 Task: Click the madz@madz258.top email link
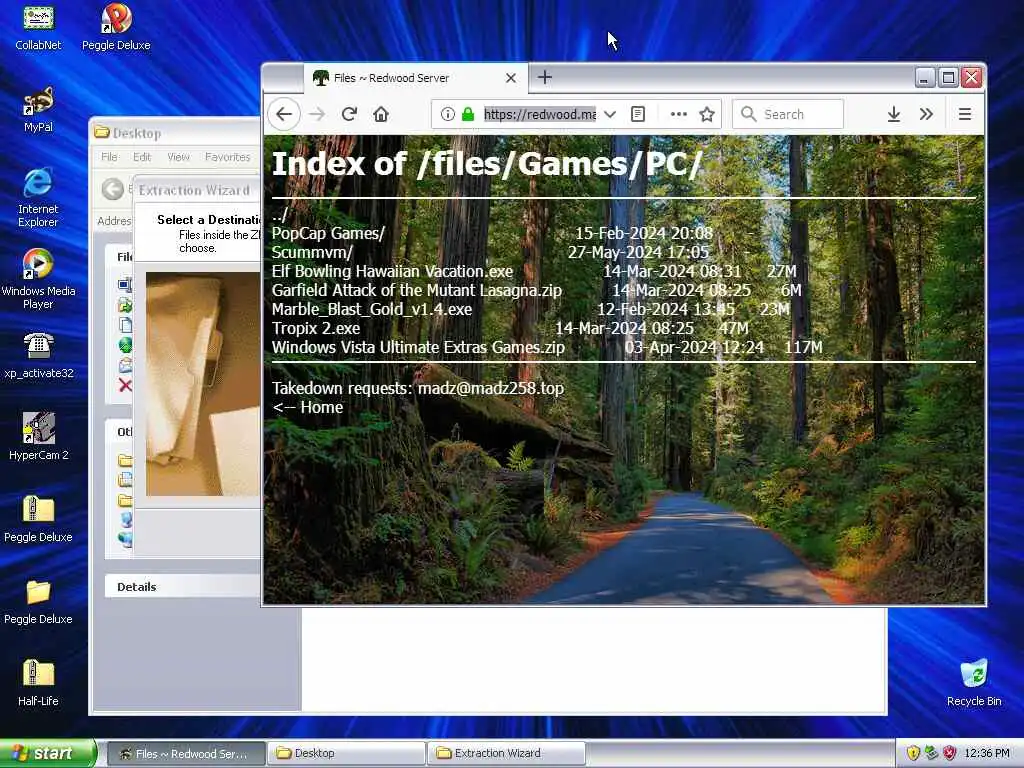tap(490, 388)
